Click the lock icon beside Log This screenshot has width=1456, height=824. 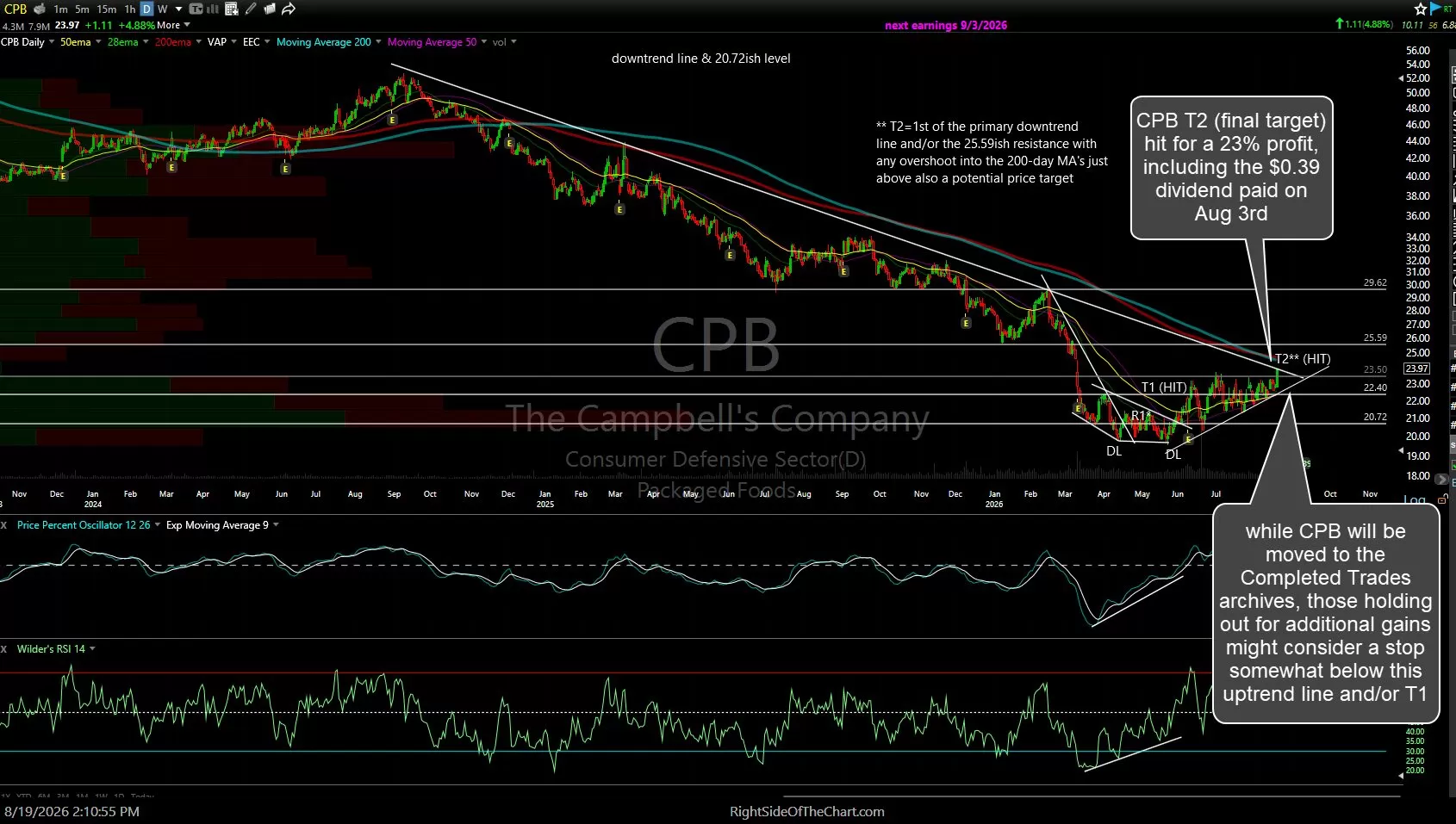[x=1443, y=499]
